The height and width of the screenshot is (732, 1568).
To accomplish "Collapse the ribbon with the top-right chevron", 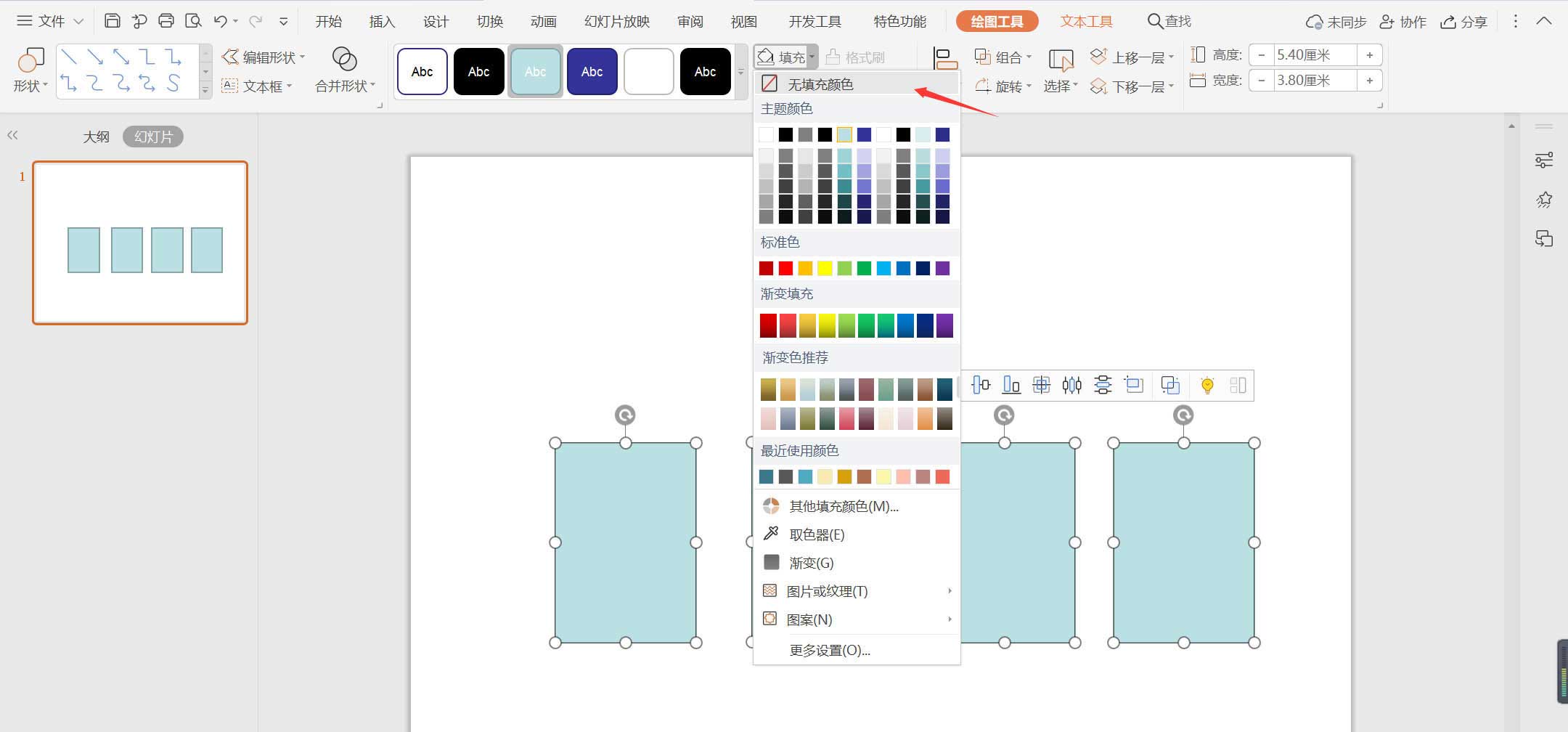I will pyautogui.click(x=1544, y=21).
